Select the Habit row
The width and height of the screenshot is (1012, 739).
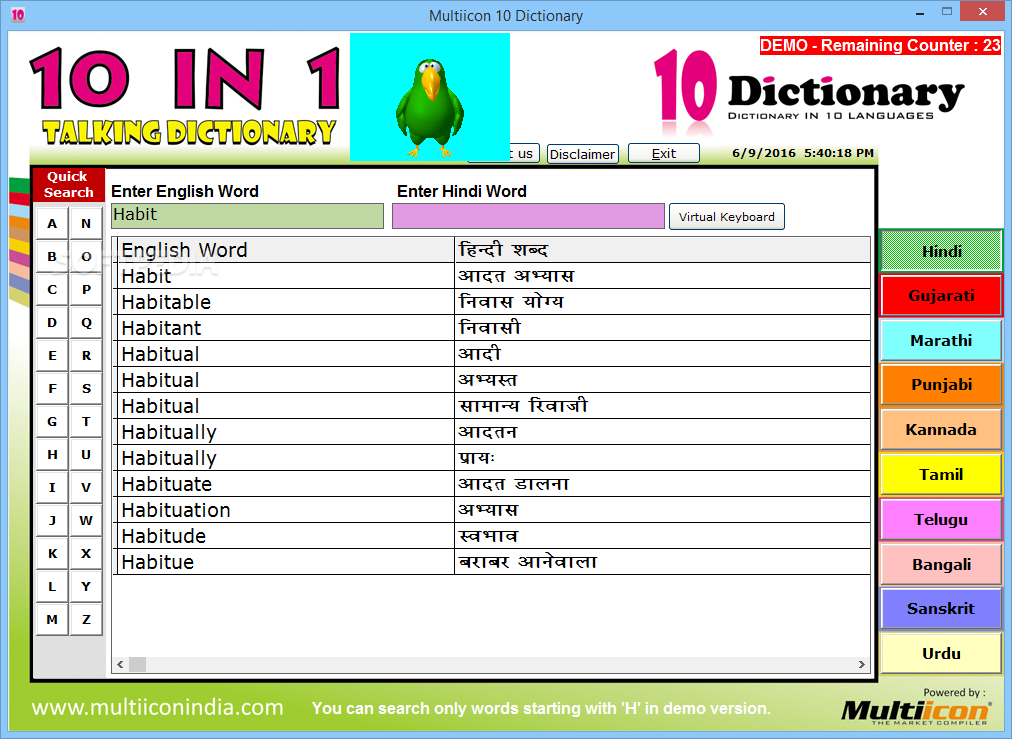[x=492, y=276]
